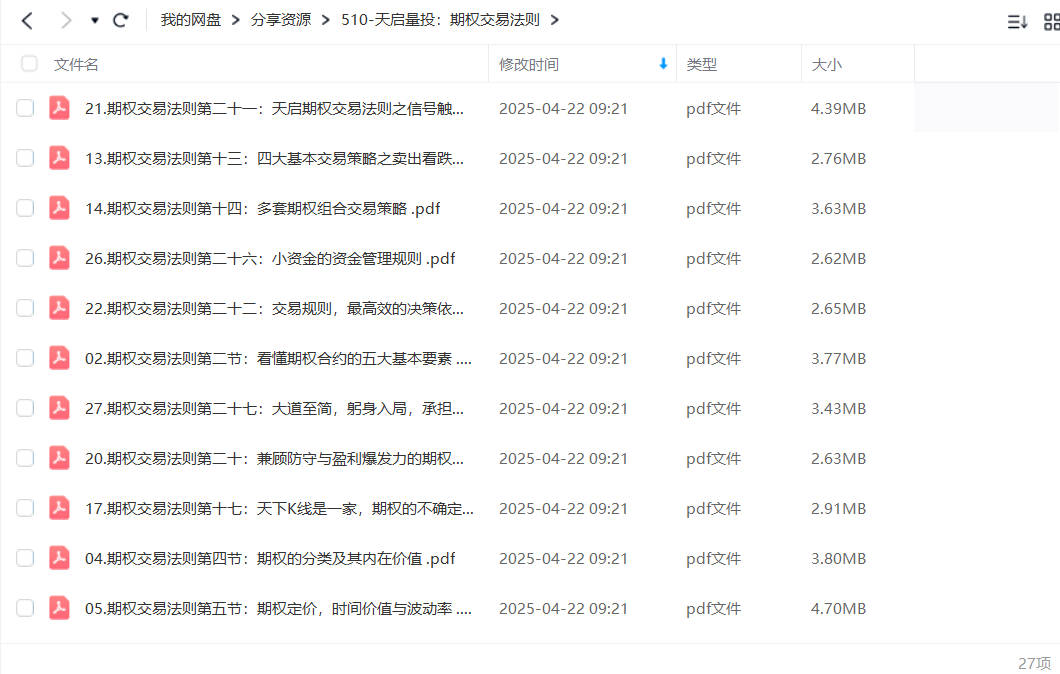The image size is (1060, 674).
Task: Click the blue sort direction arrow
Action: (663, 64)
